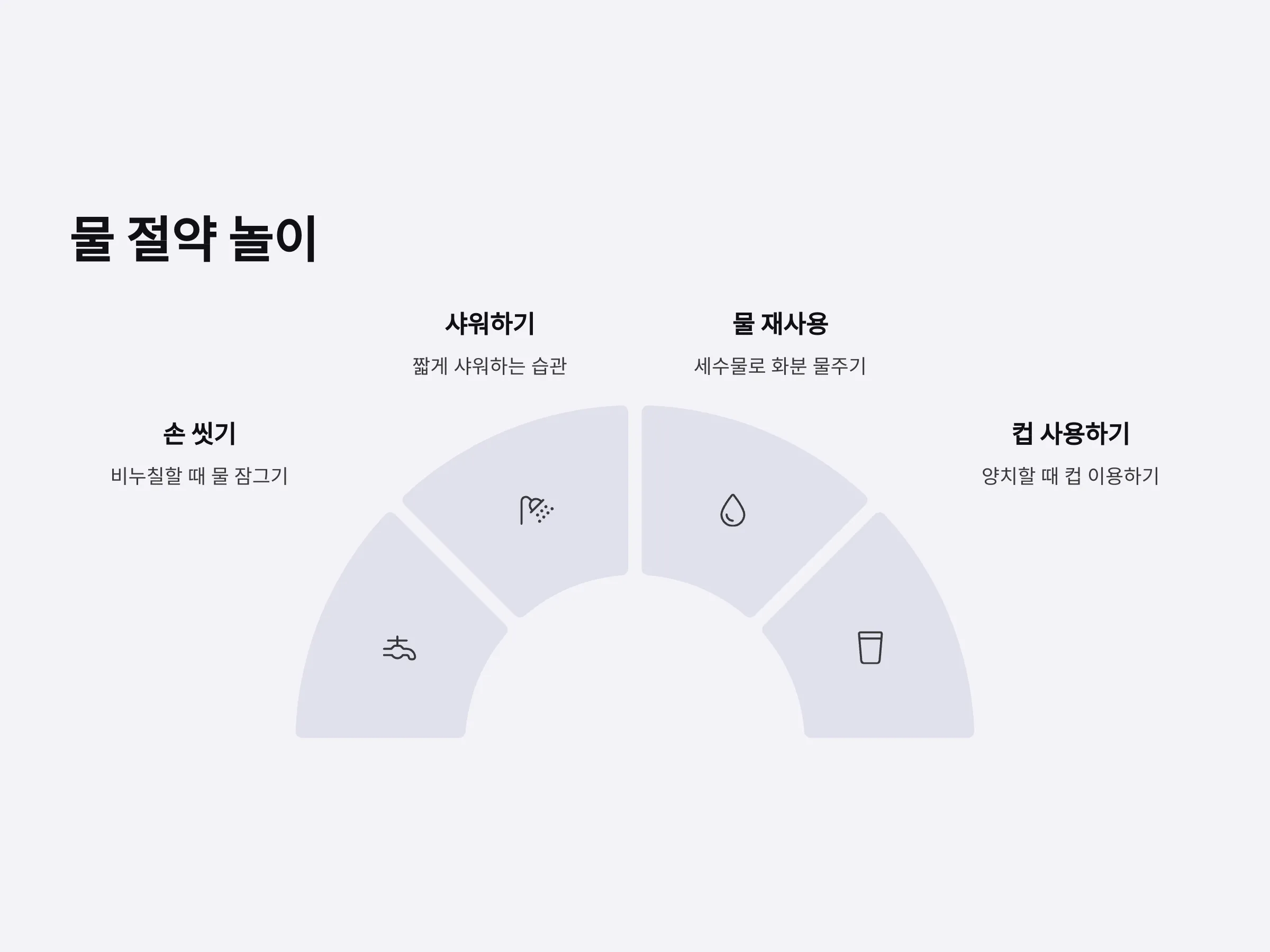Click the text '비누칠할 때 물 잠그기'
The width and height of the screenshot is (1270, 952).
click(x=199, y=475)
